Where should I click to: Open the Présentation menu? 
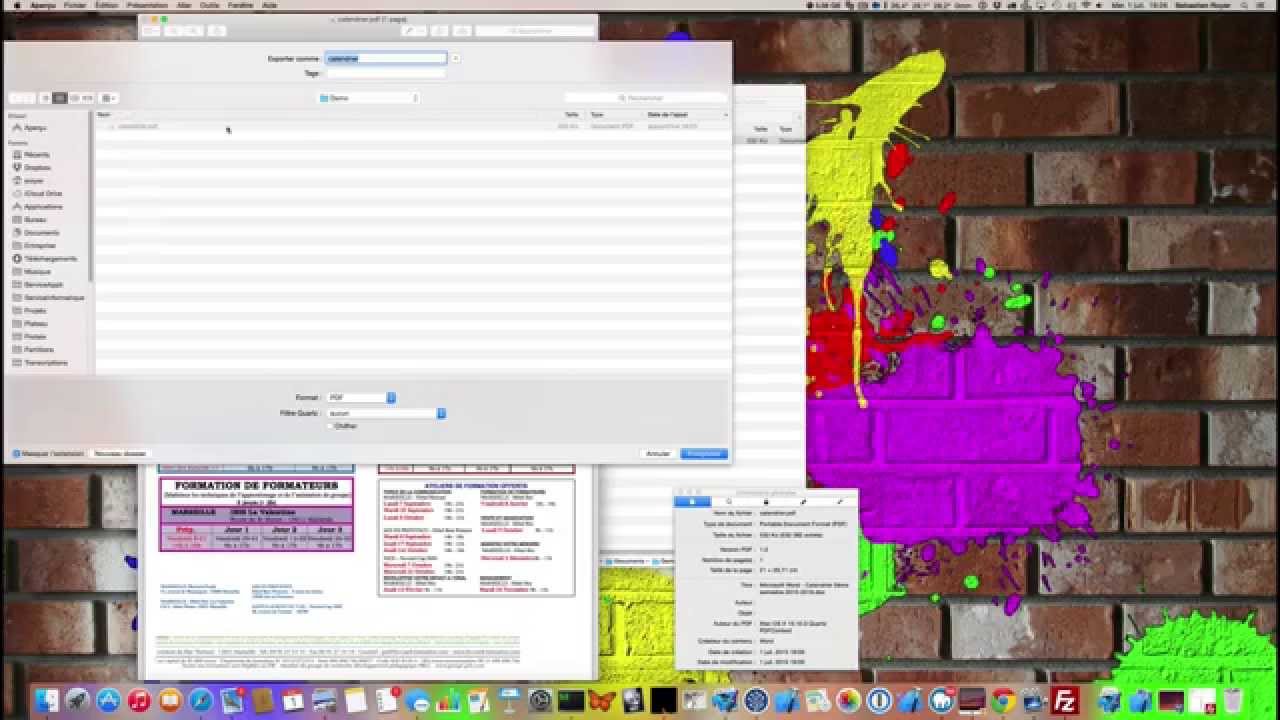146,5
